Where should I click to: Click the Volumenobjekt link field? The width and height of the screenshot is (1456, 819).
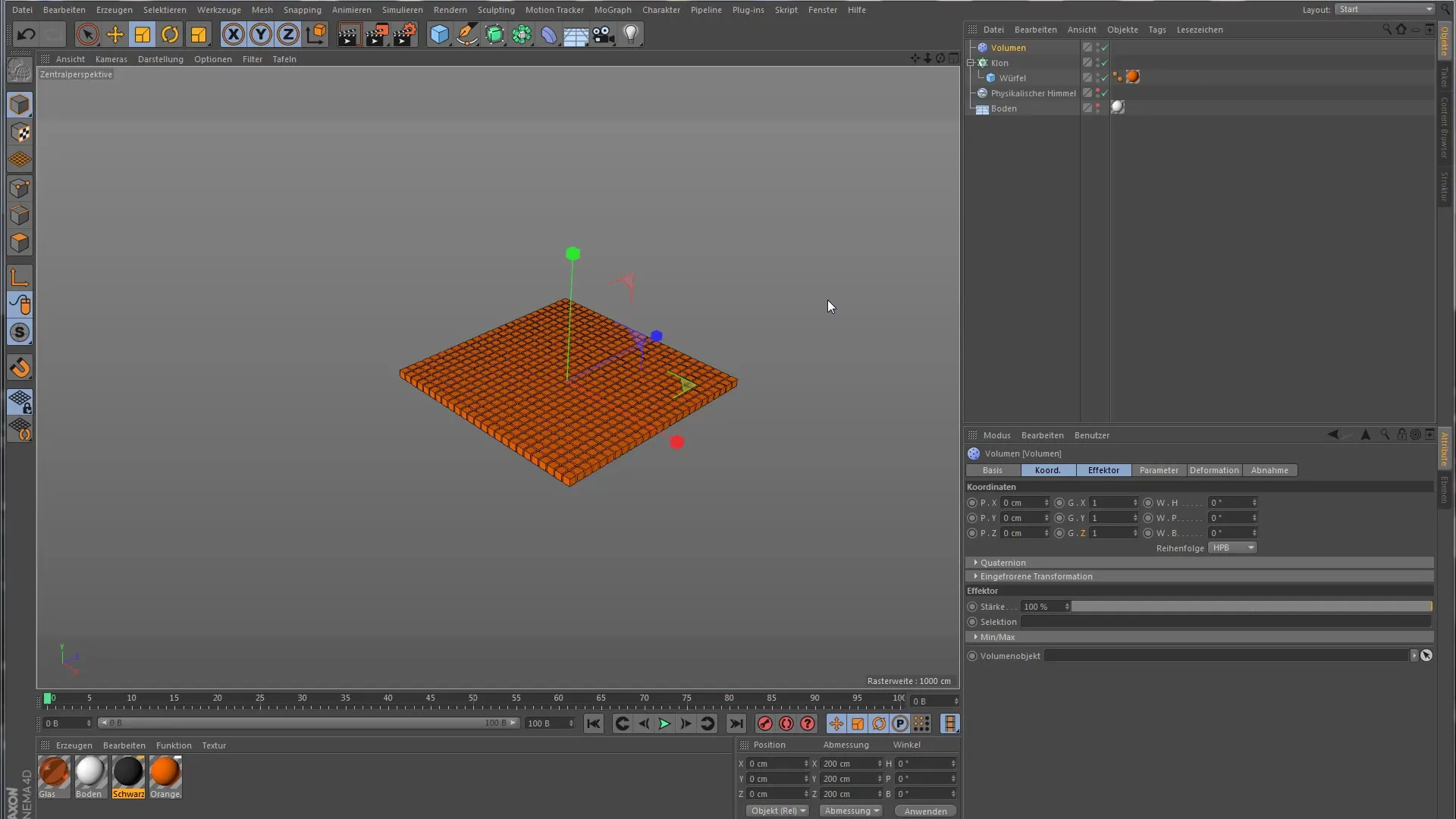point(1226,656)
